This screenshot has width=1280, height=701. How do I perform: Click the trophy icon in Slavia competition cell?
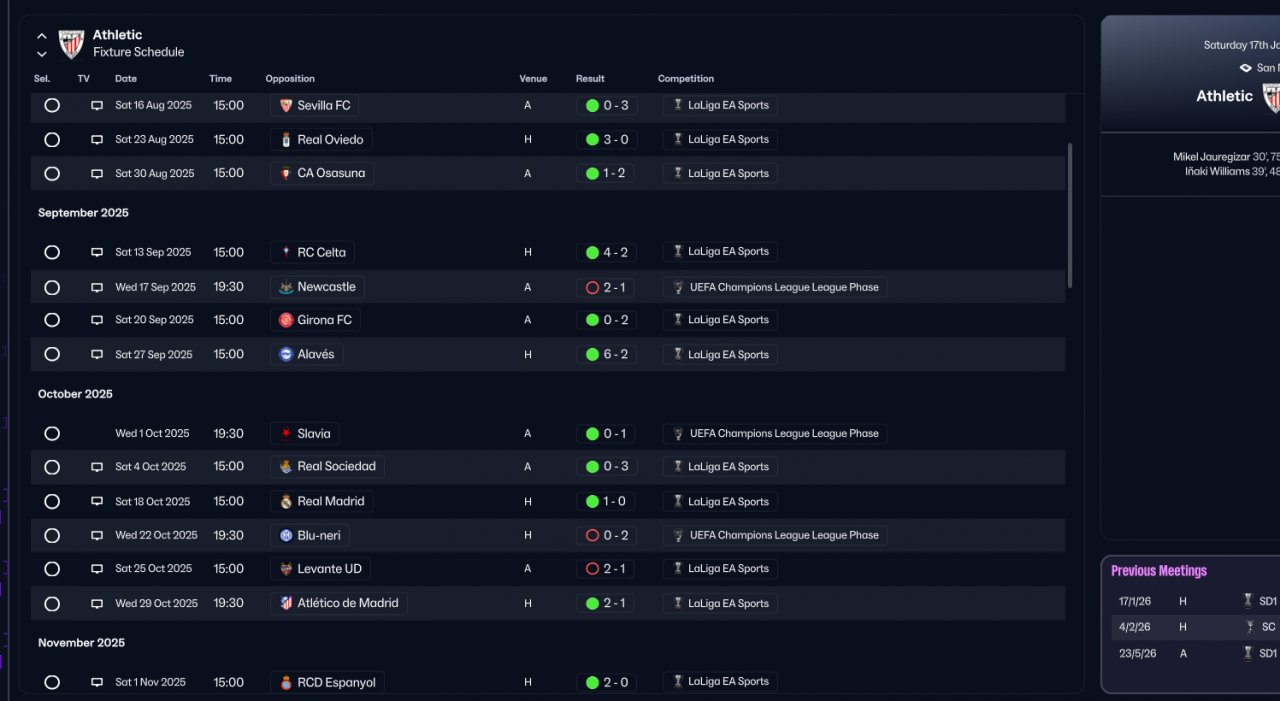pos(678,434)
